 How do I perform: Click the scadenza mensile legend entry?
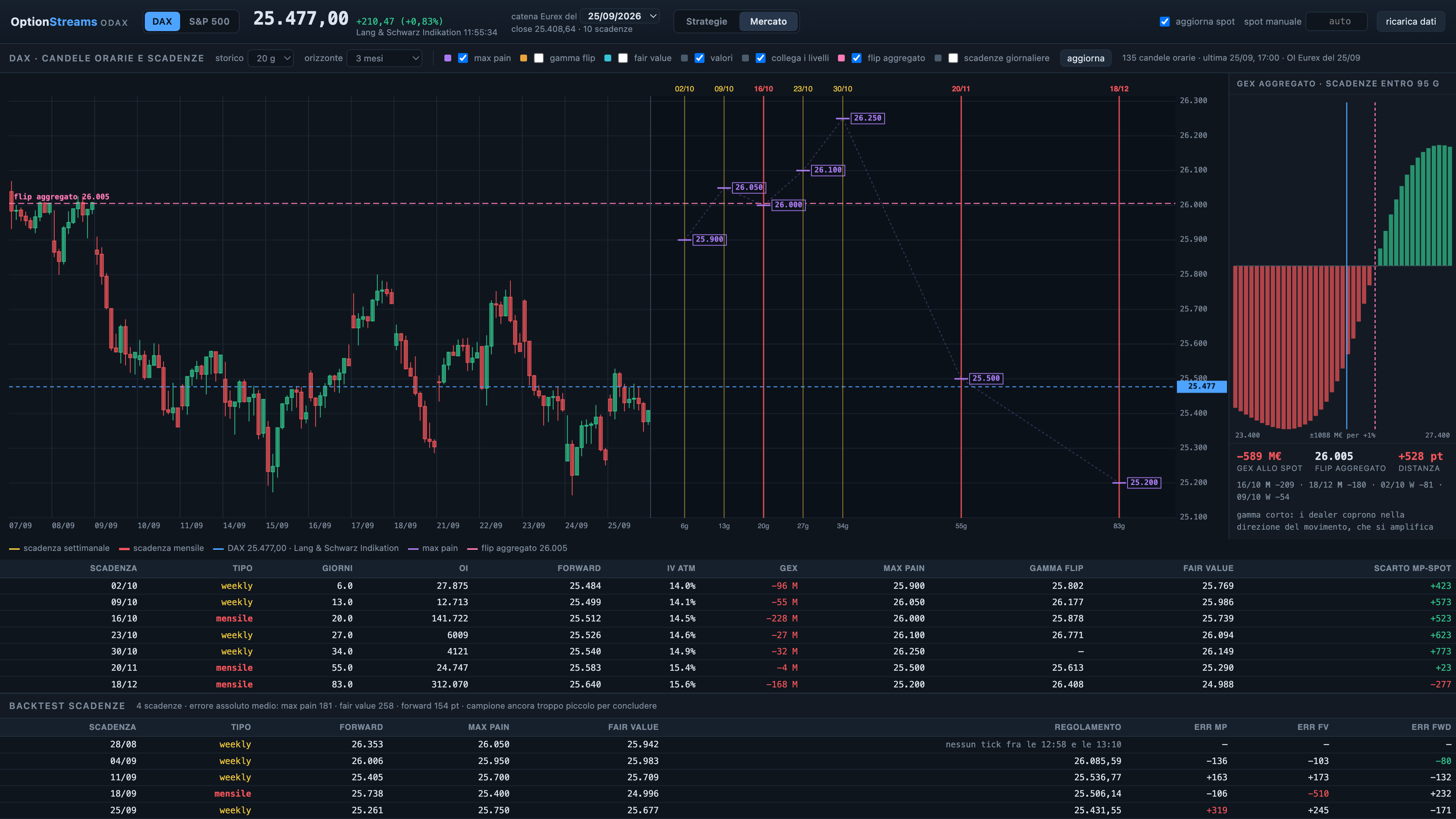click(x=162, y=548)
